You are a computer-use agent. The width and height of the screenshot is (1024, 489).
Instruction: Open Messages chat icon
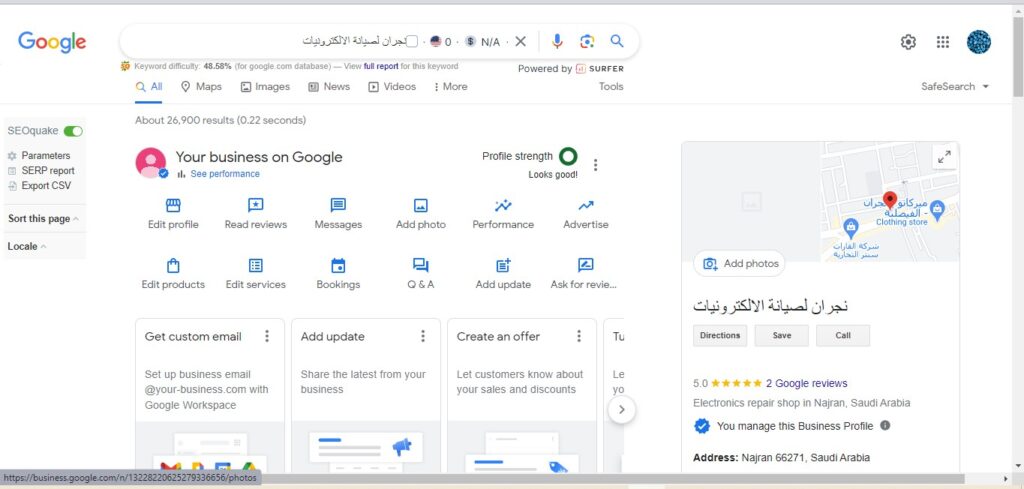coord(338,206)
